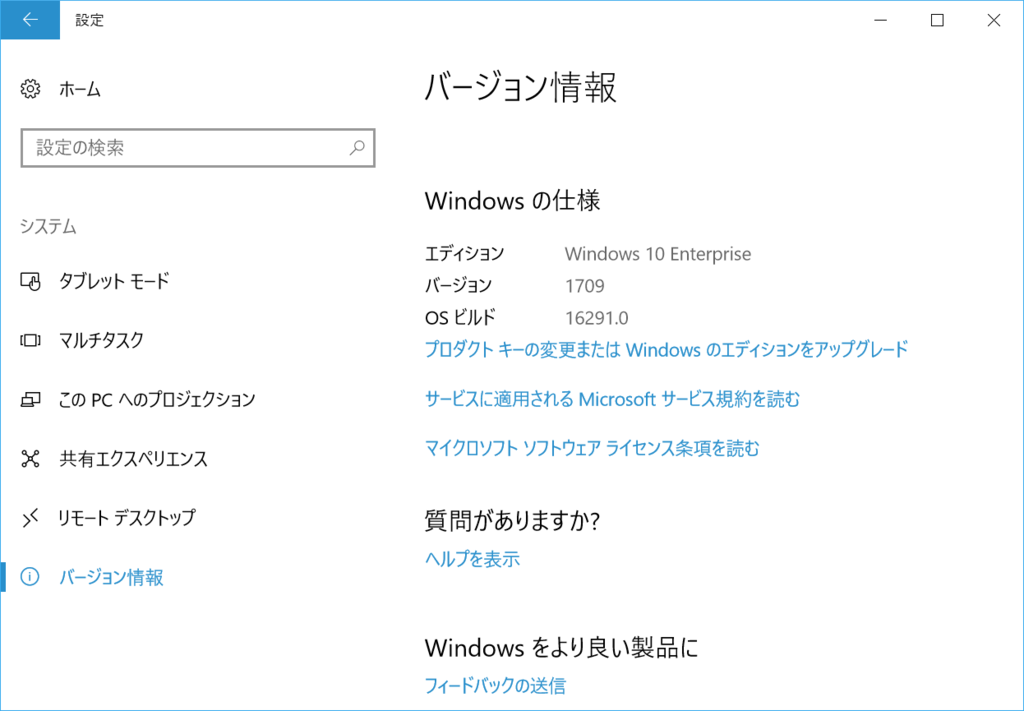Click the システム section label
Viewport: 1024px width, 711px height.
48,227
